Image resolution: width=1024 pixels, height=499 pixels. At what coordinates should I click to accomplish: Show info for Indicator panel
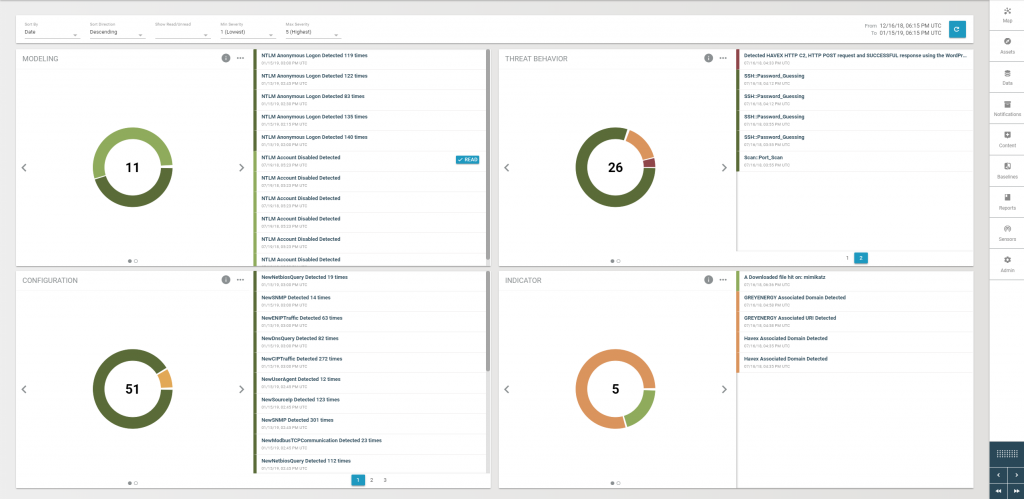coord(709,280)
